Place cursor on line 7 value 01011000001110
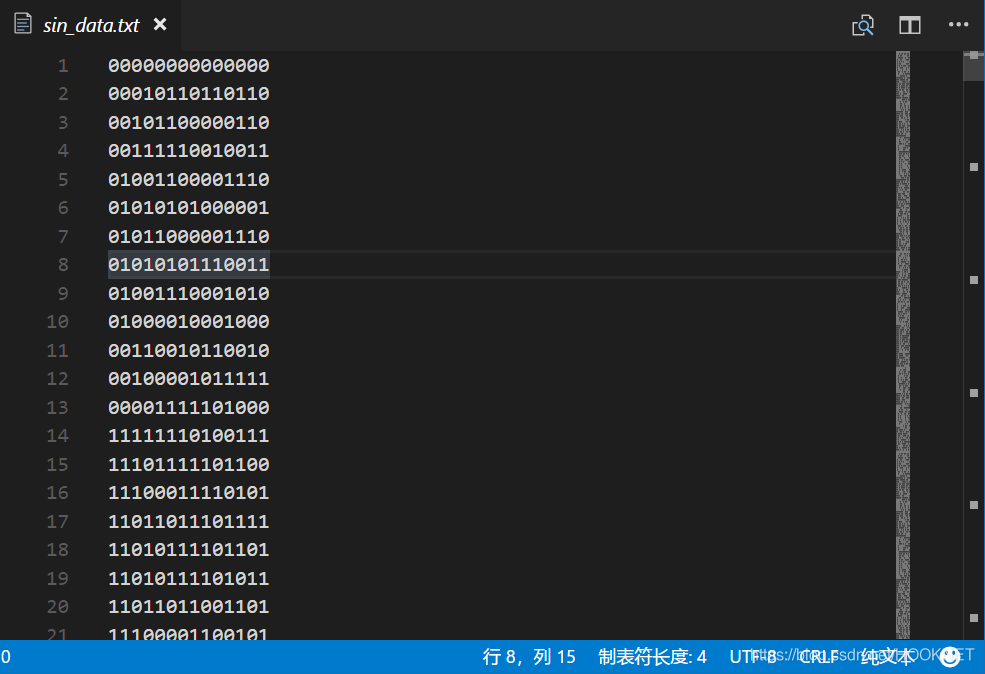 [x=188, y=237]
